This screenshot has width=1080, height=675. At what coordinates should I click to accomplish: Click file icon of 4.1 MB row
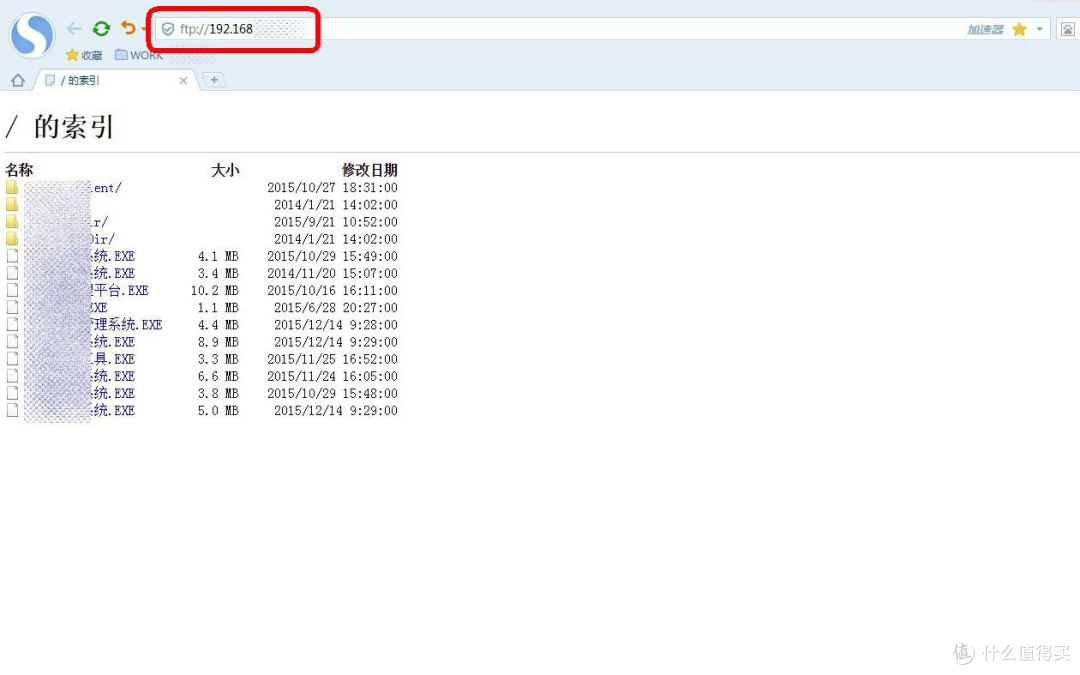[12, 256]
